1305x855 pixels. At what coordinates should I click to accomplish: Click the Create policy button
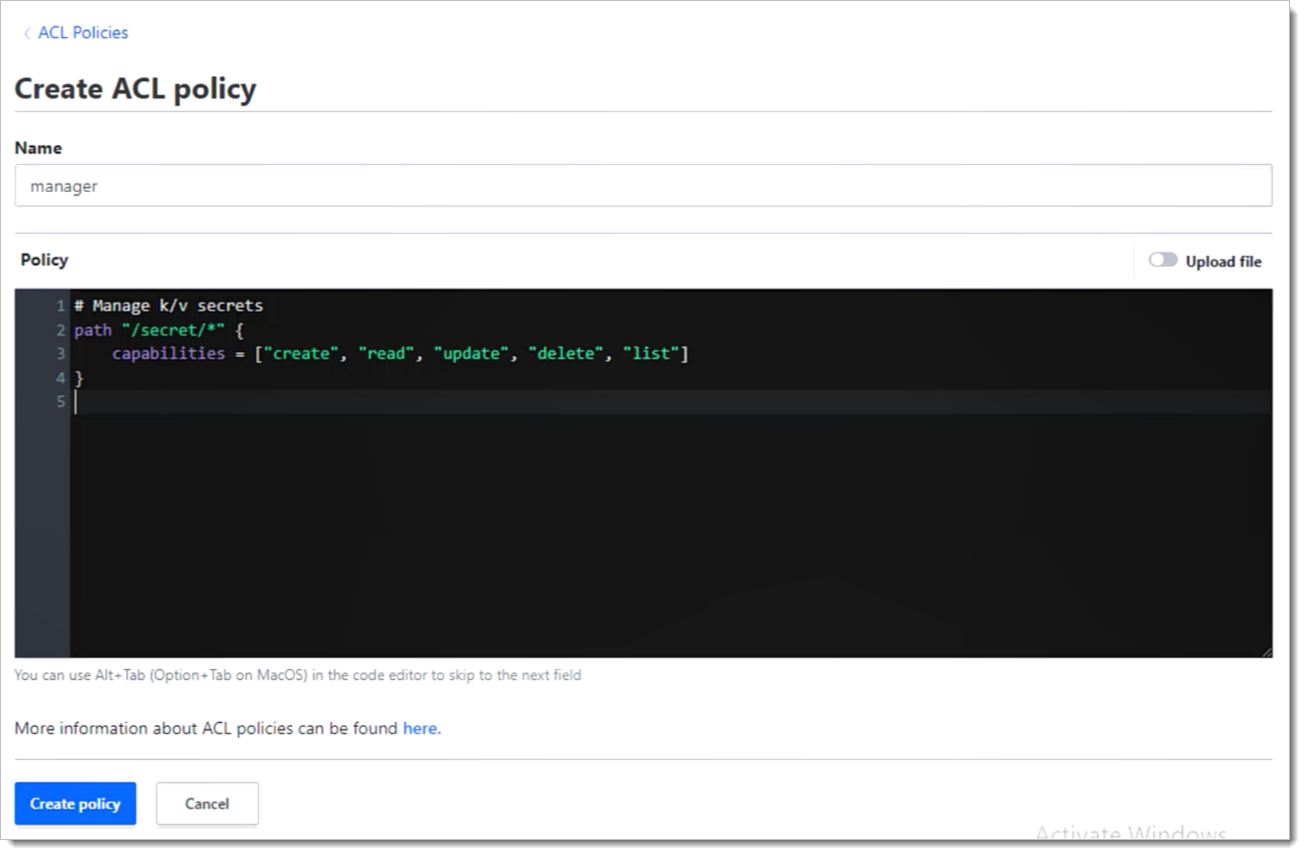pyautogui.click(x=75, y=804)
